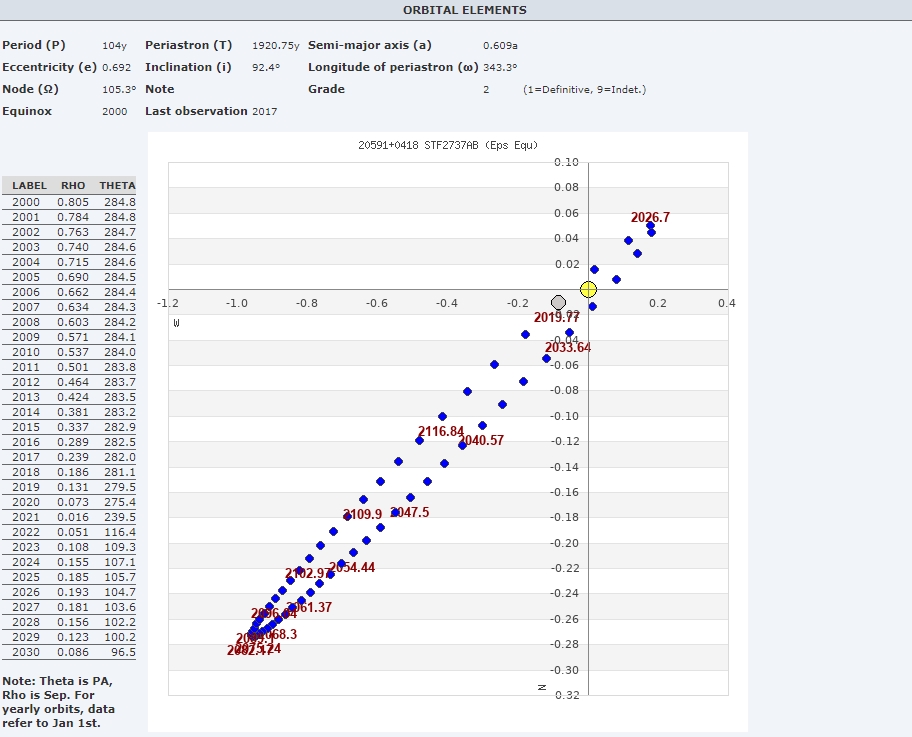Pick the blue dot labeled 2047.5
This screenshot has width=912, height=737.
click(x=395, y=512)
